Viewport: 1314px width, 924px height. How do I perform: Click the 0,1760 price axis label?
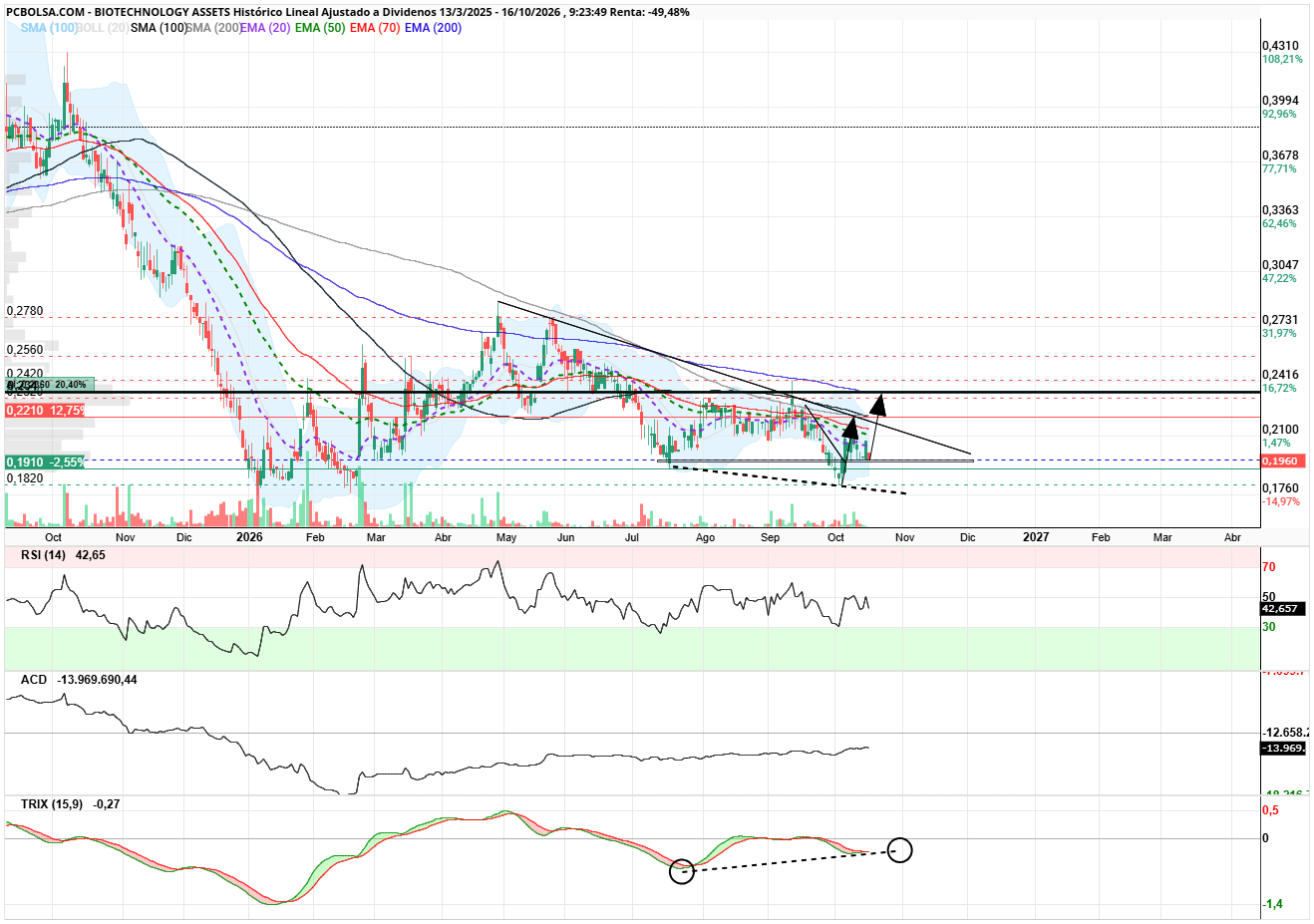tap(1280, 488)
